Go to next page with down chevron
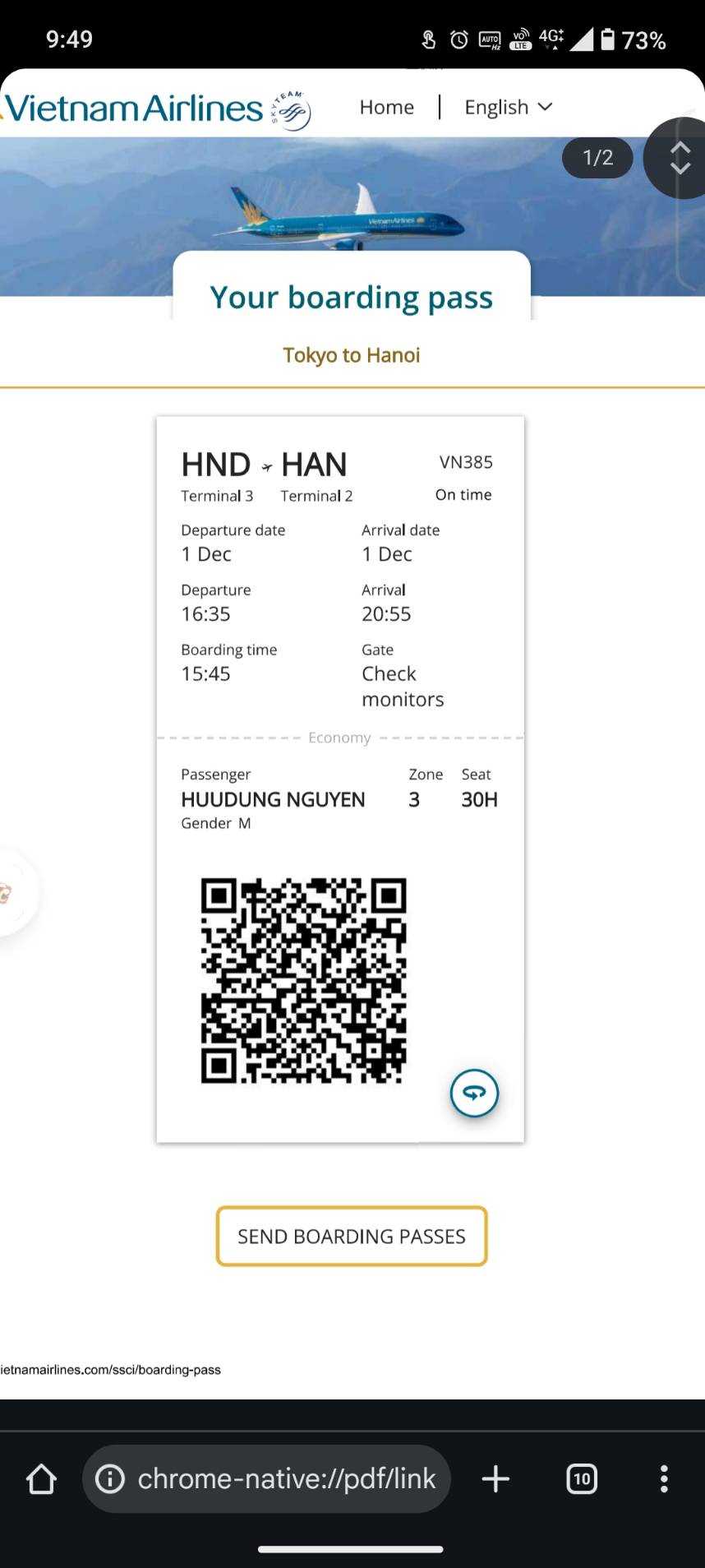The image size is (705, 1568). click(680, 167)
